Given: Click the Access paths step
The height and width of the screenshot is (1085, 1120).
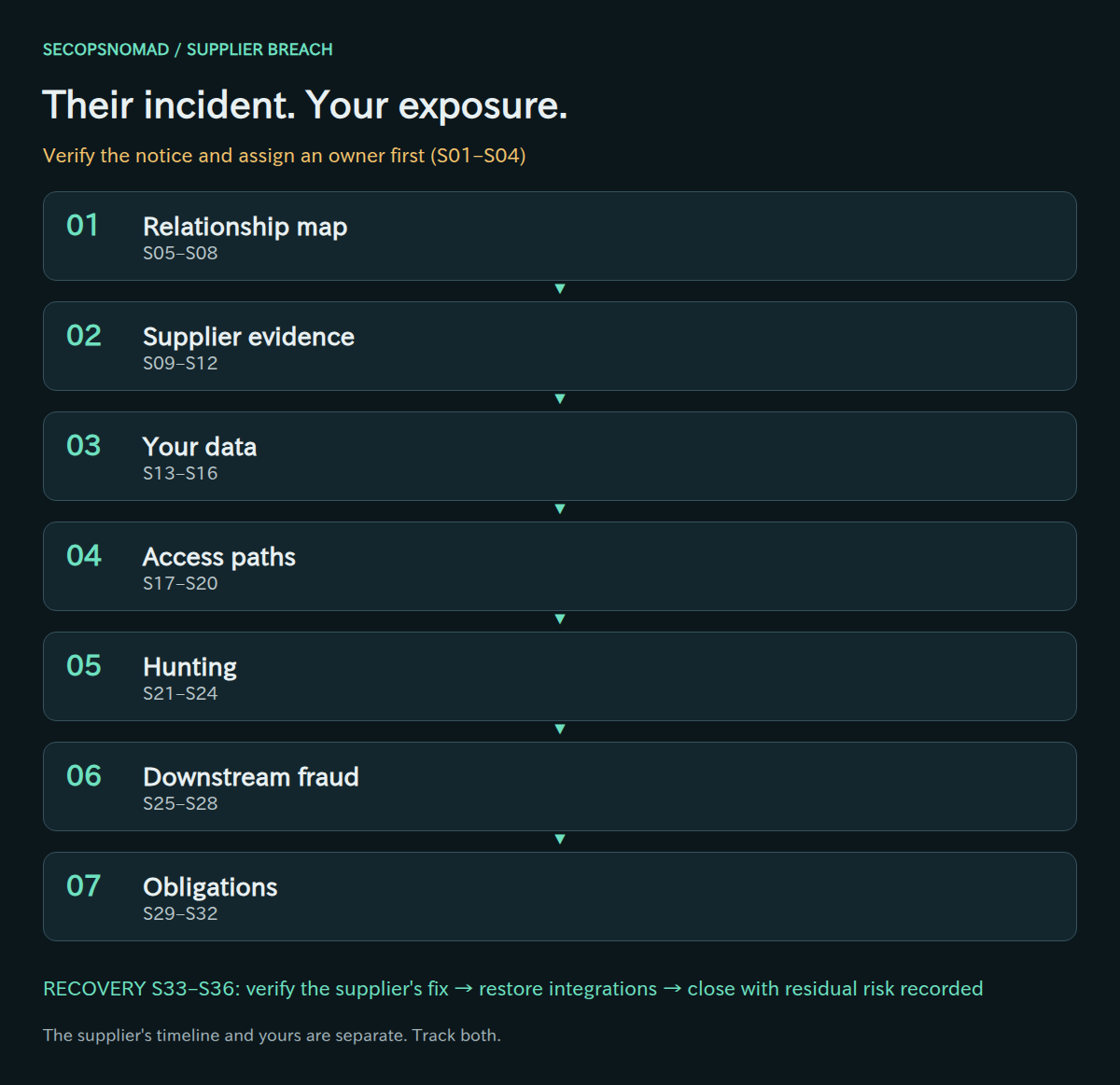Looking at the screenshot, I should tap(560, 566).
